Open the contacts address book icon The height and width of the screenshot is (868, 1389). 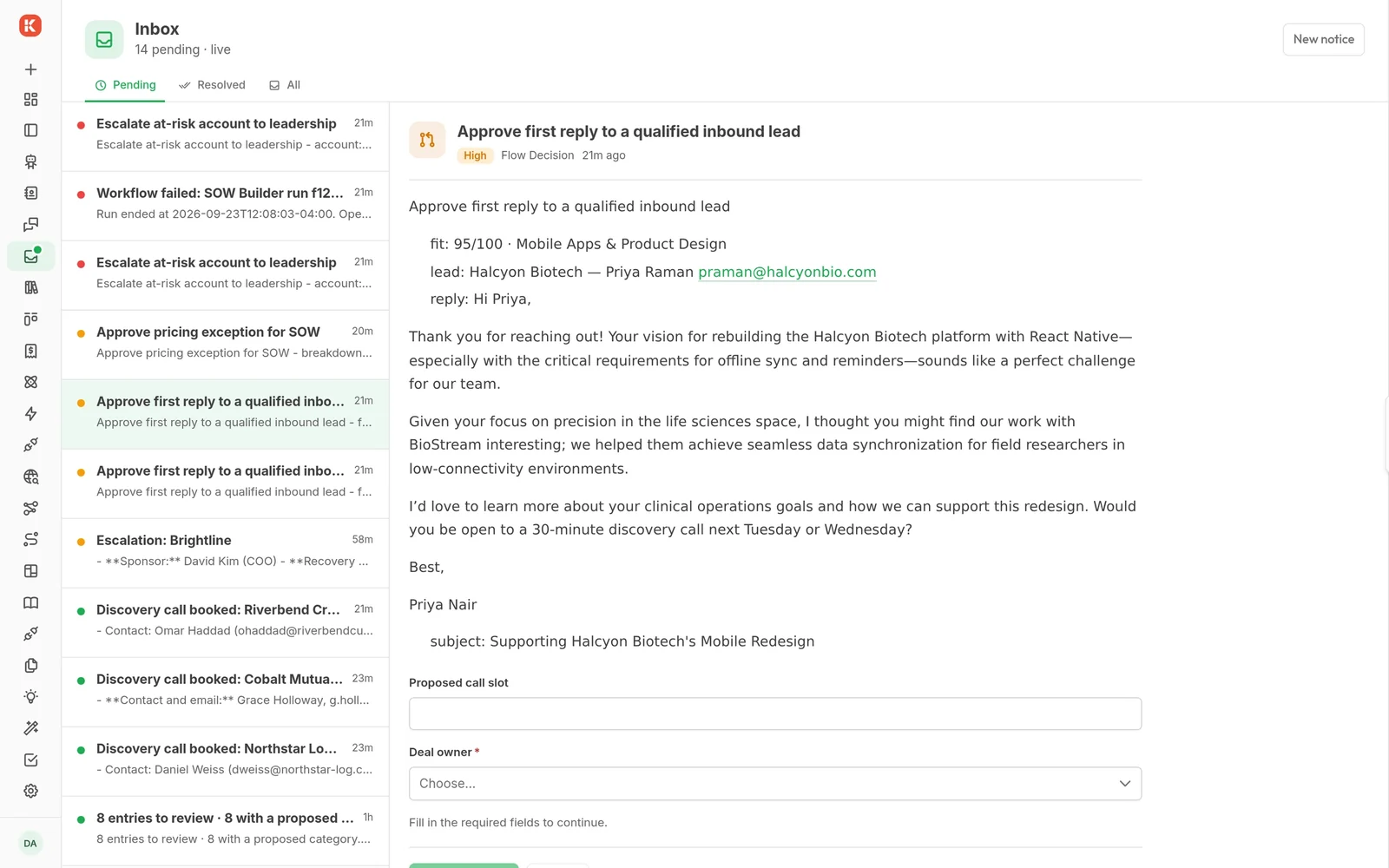[30, 194]
